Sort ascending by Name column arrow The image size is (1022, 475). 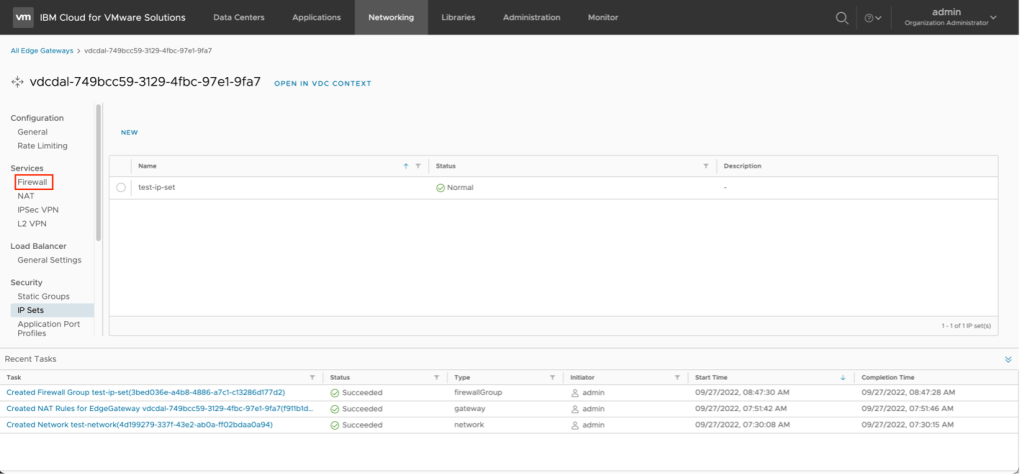405,166
